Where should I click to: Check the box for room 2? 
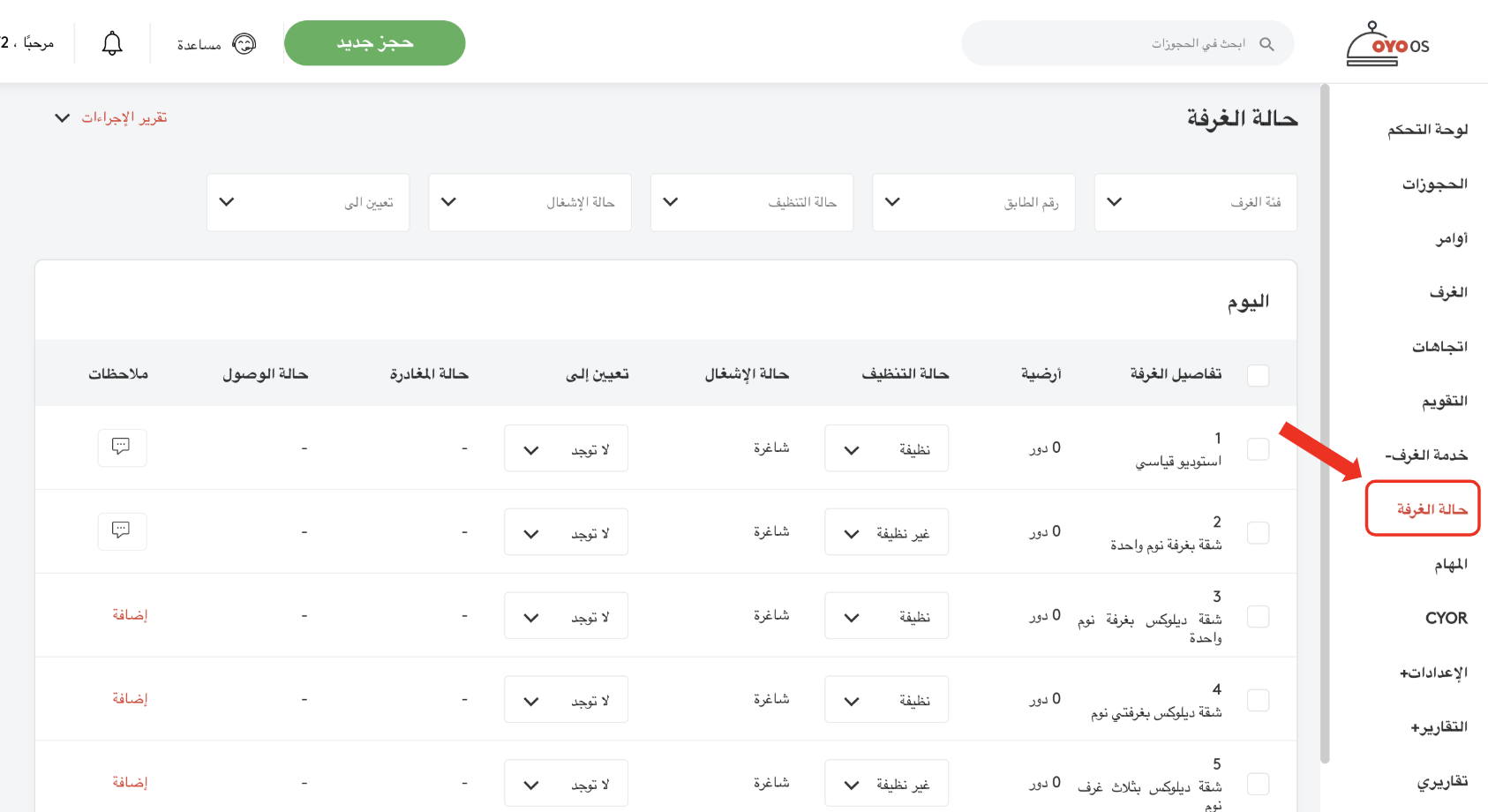(x=1259, y=533)
